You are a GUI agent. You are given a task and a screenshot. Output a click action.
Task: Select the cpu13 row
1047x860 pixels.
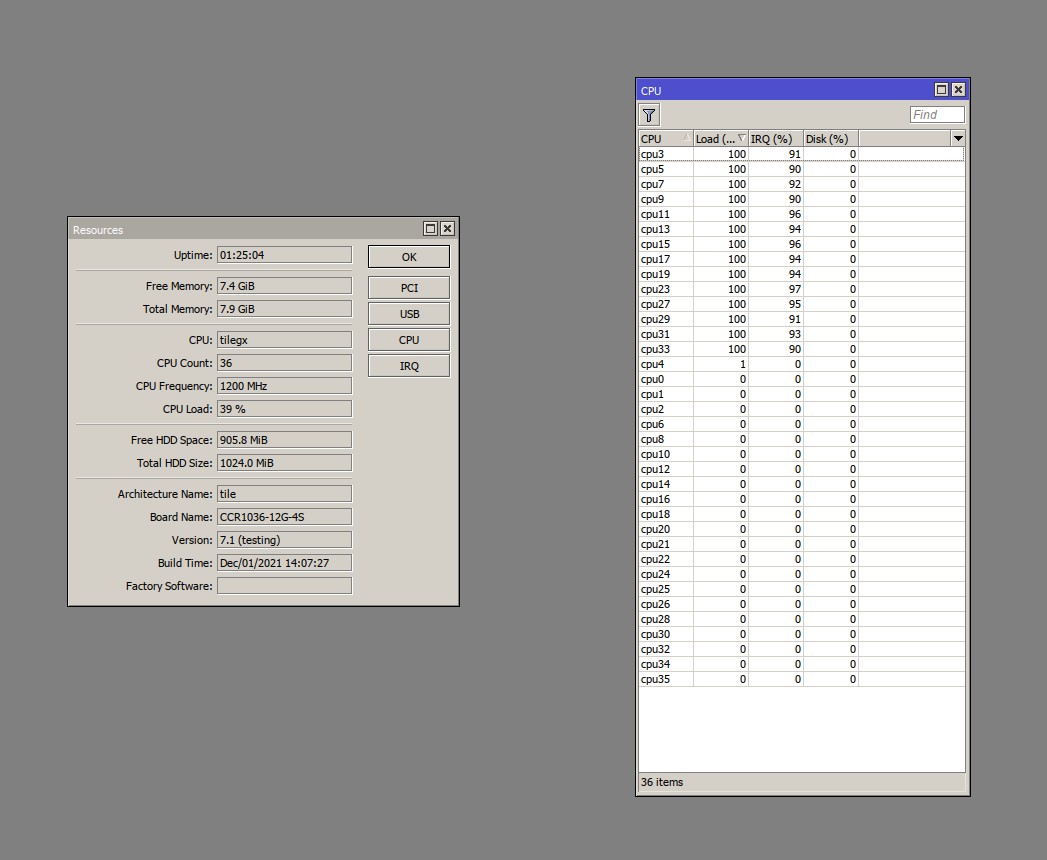[801, 229]
